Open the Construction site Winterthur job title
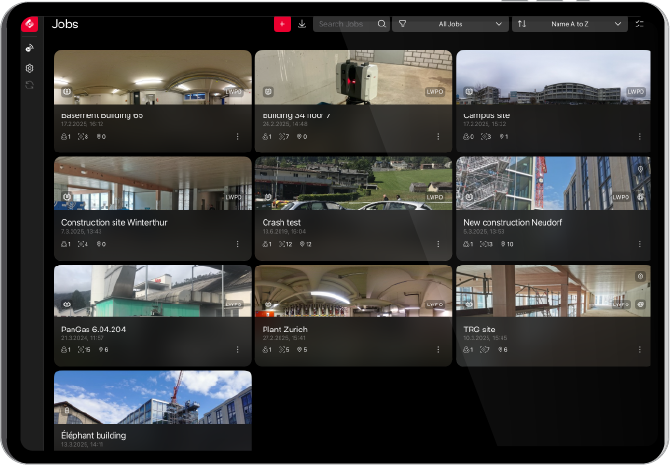Screen dimensions: 670x465 click(114, 222)
